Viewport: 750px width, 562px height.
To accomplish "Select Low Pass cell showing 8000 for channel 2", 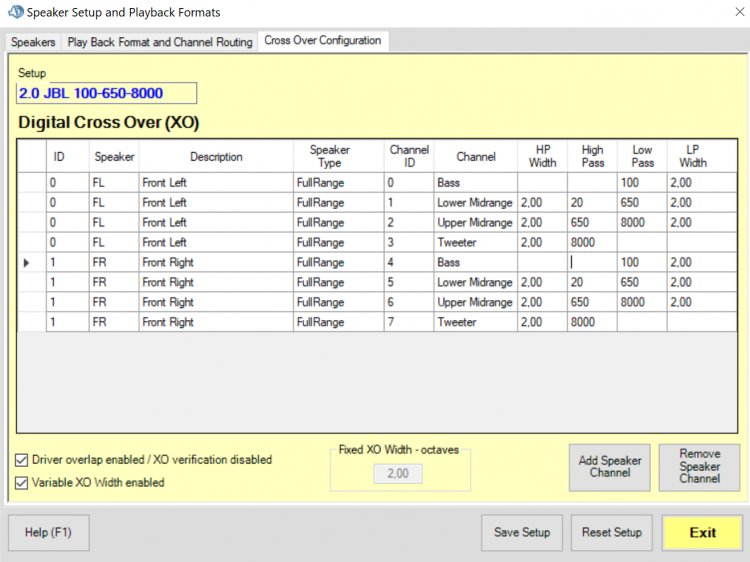I will [642, 223].
